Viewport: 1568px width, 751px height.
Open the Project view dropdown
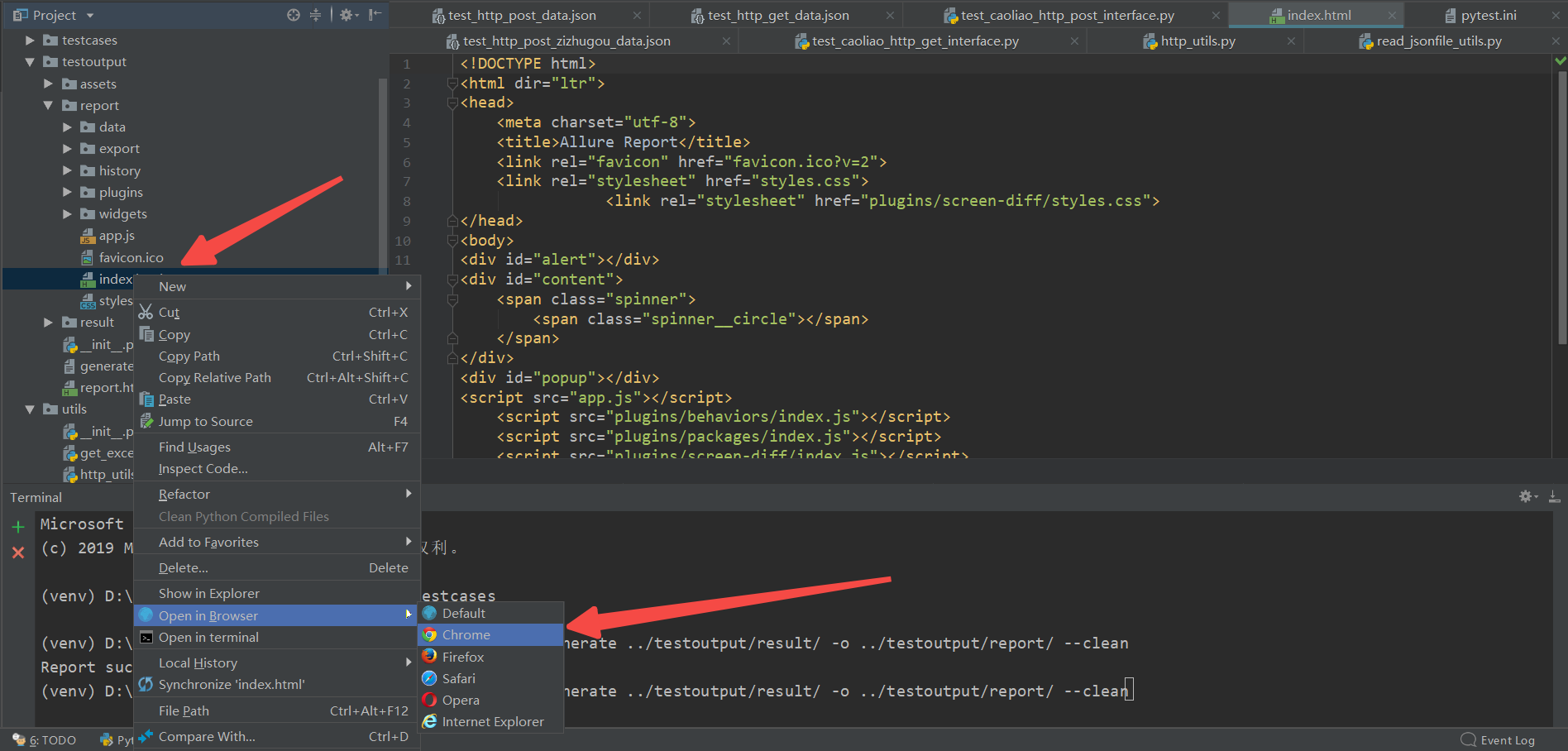[x=90, y=16]
